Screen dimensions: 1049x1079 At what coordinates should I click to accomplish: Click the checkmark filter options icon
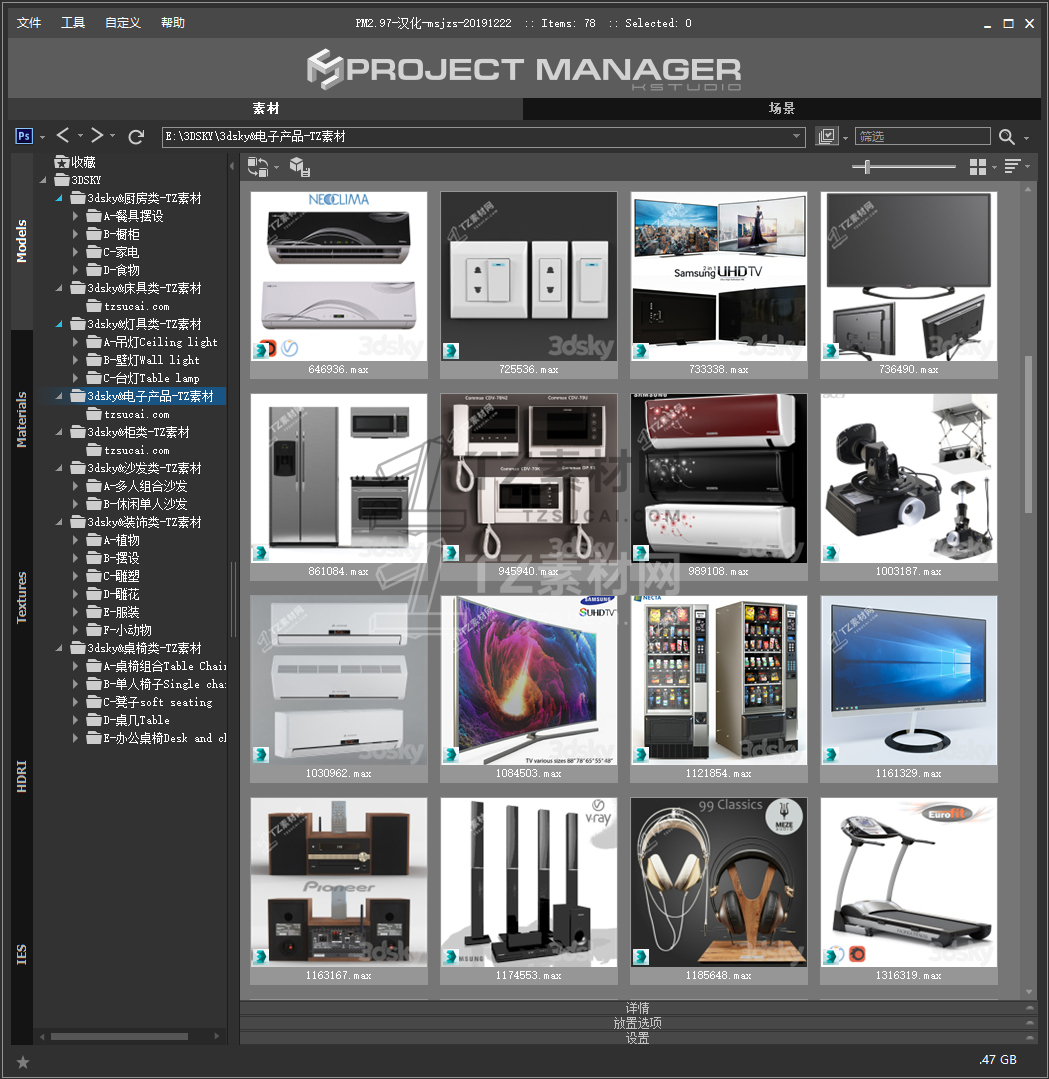[x=826, y=137]
